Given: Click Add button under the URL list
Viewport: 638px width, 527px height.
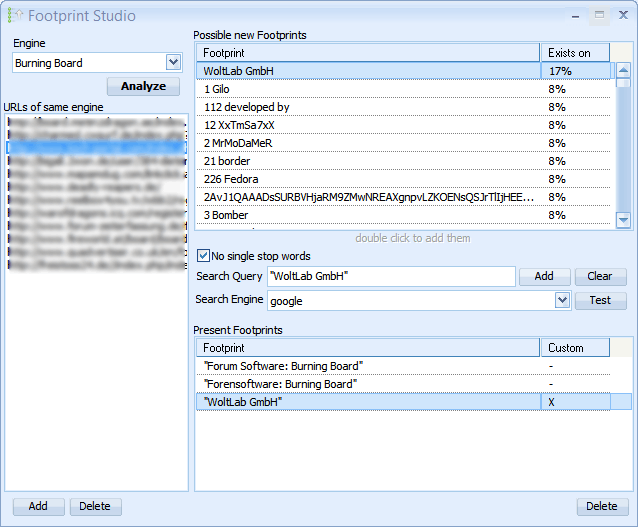Looking at the screenshot, I should [38, 506].
